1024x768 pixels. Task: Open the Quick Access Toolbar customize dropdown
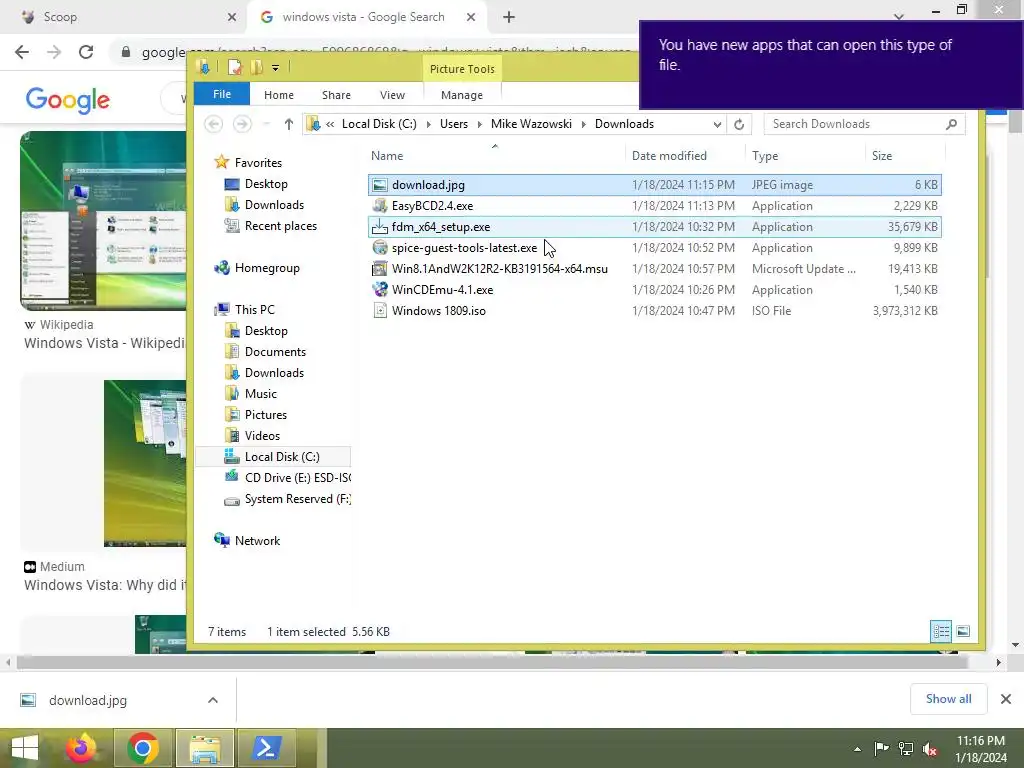[x=276, y=67]
